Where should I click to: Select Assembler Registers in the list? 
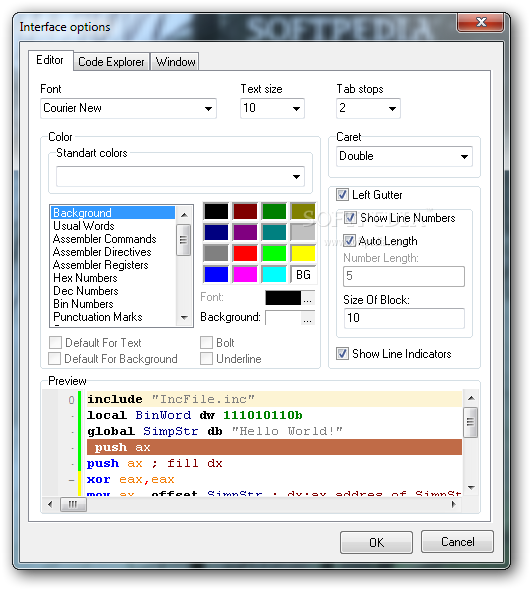[113, 265]
